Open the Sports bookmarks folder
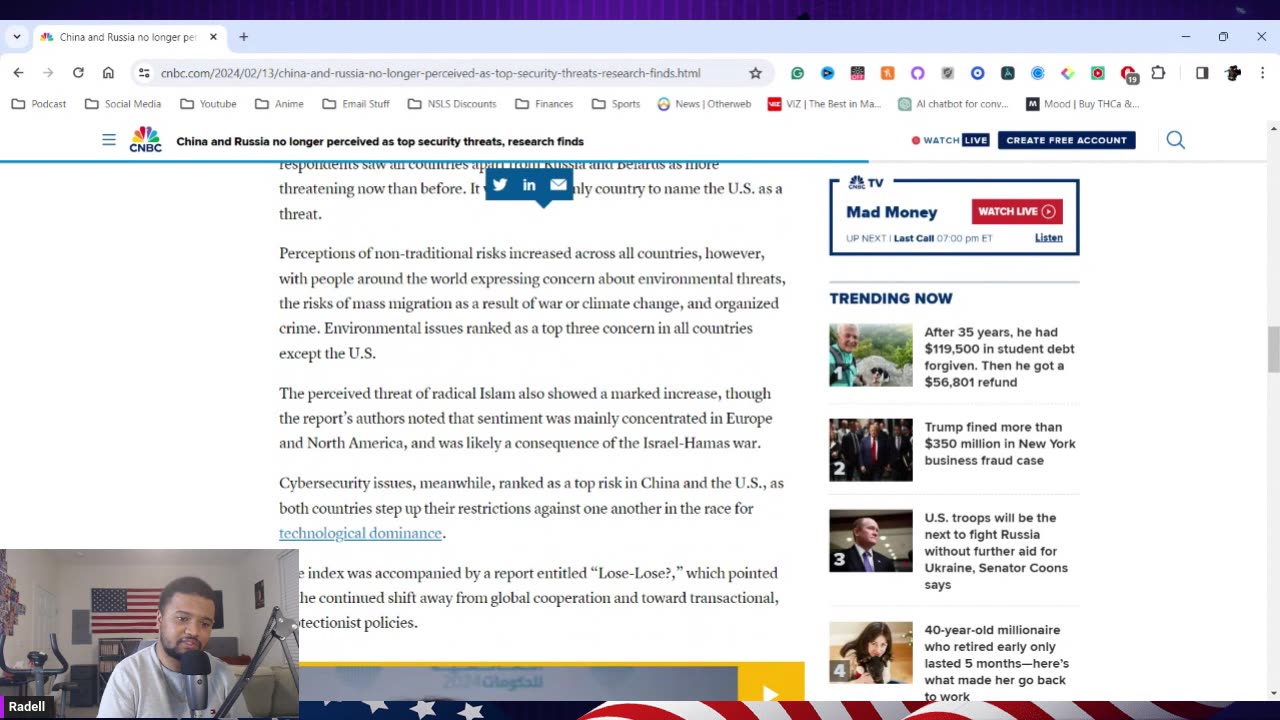 [615, 104]
